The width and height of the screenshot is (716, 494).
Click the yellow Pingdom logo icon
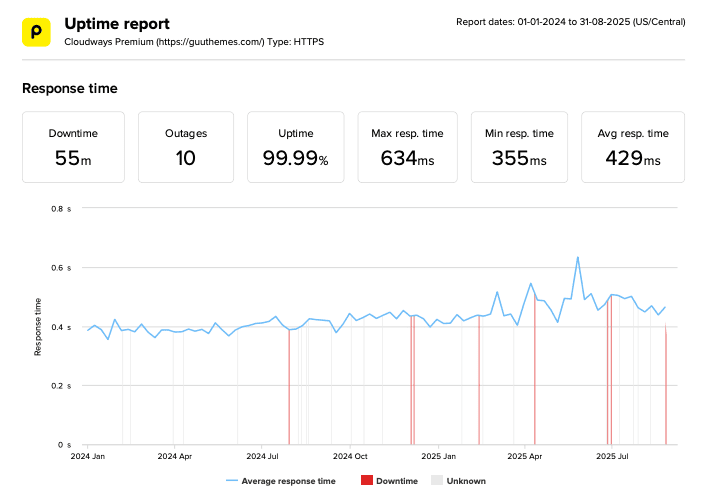pyautogui.click(x=36, y=31)
